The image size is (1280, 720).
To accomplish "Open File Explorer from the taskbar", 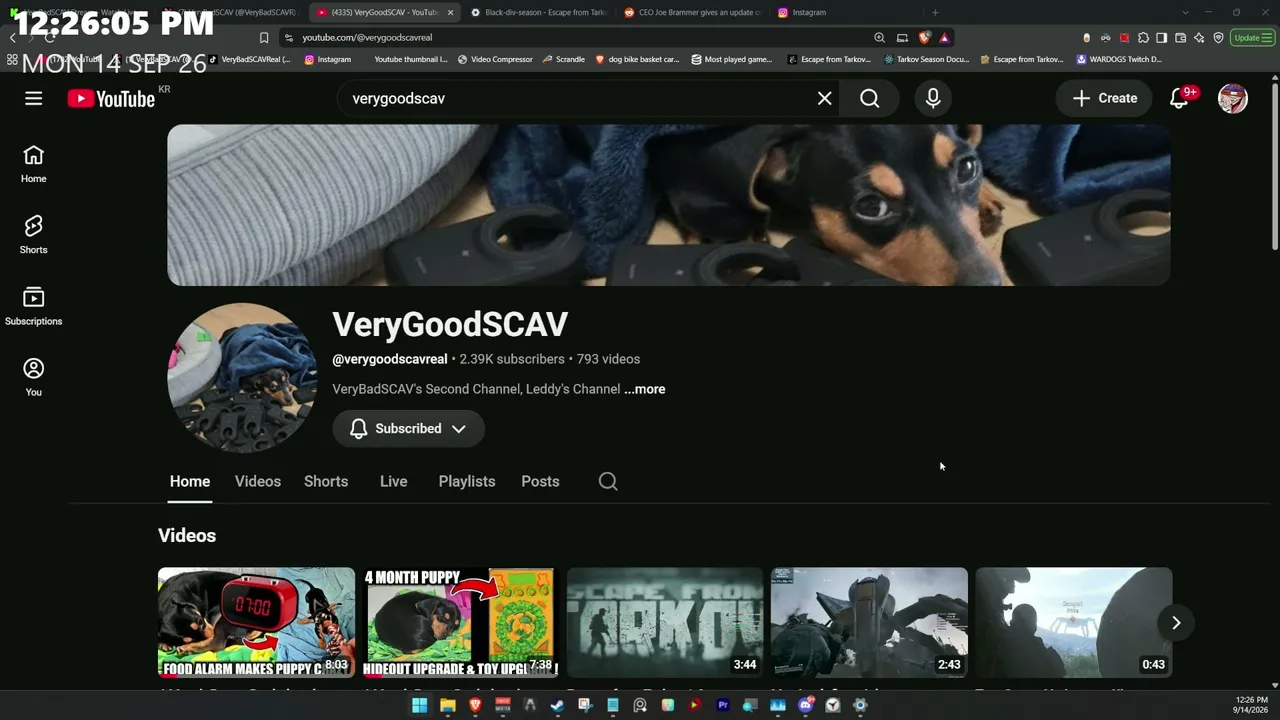I will click(x=448, y=705).
